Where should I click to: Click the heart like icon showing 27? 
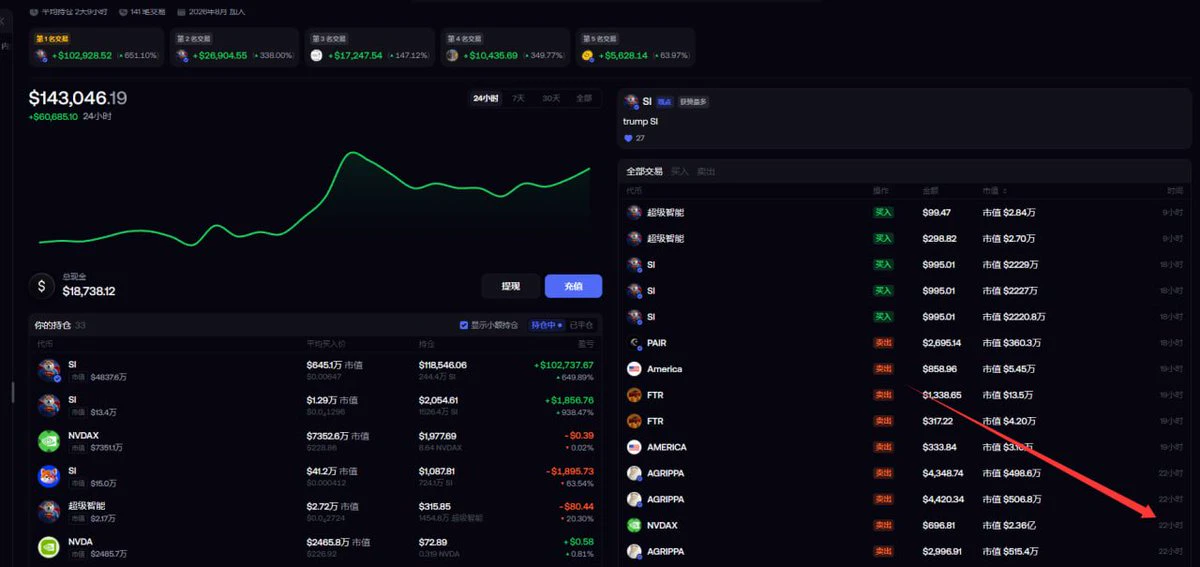628,138
